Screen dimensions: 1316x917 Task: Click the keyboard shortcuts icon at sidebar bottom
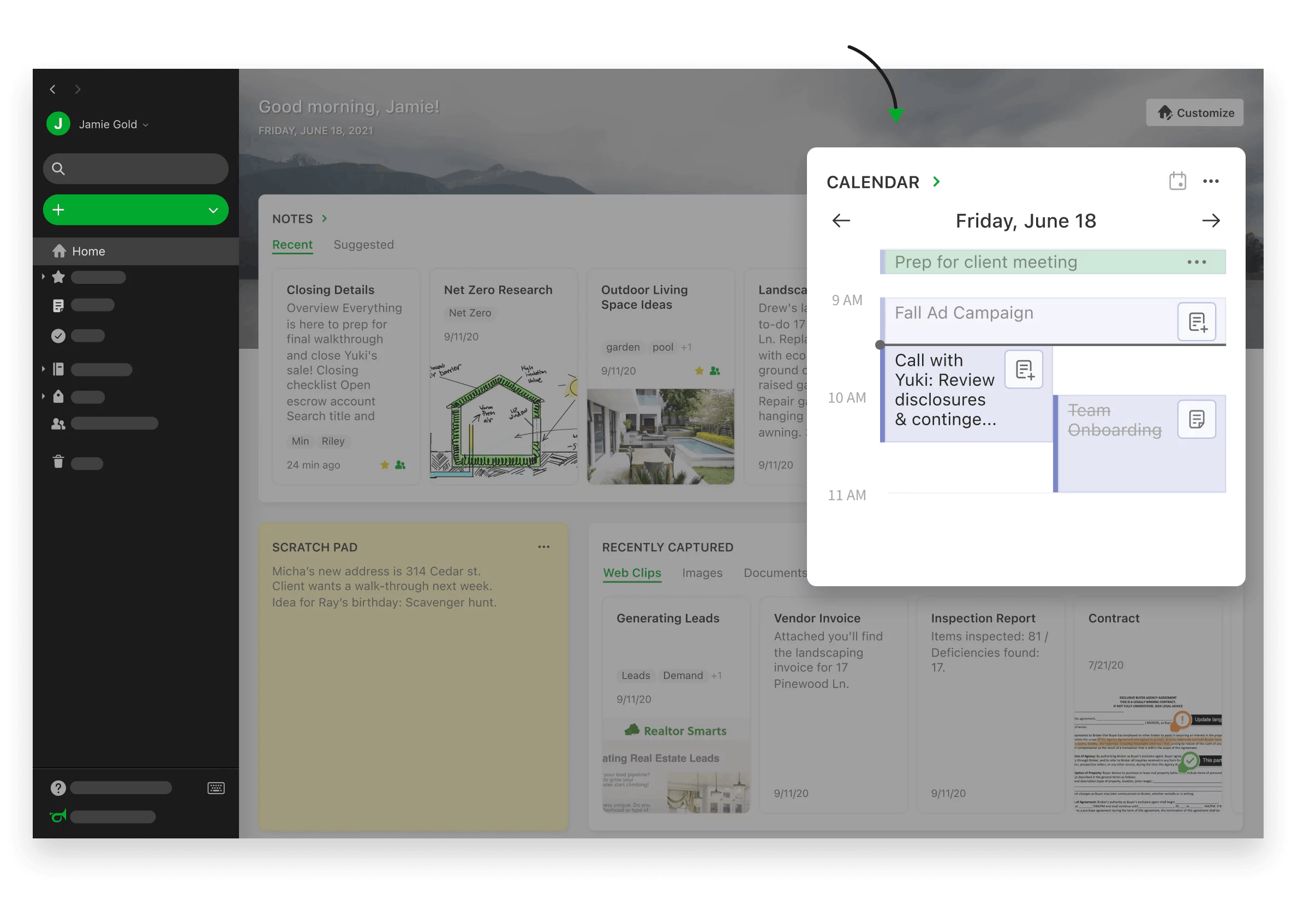[x=216, y=788]
